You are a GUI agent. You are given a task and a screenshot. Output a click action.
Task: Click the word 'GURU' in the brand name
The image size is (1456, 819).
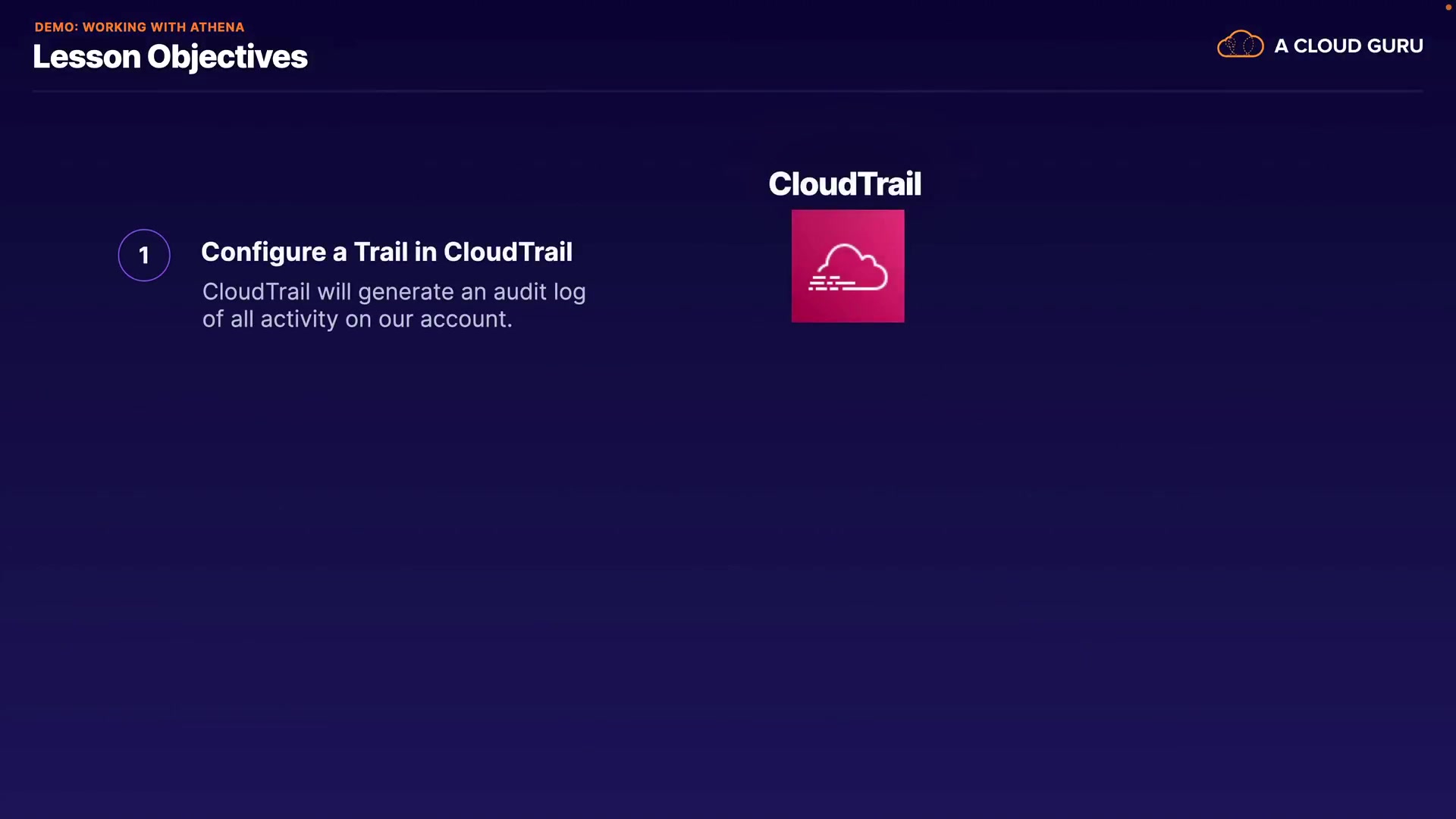coord(1395,46)
